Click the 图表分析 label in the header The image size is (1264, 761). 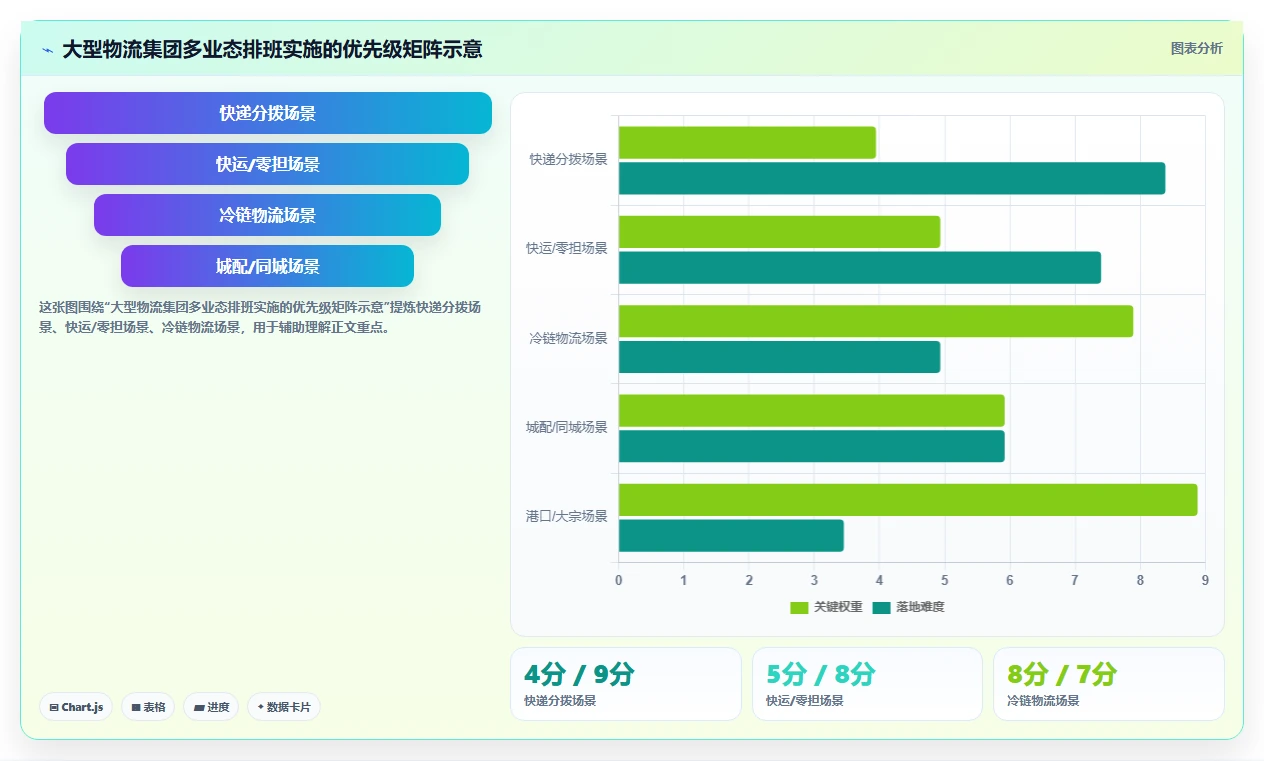[1196, 48]
